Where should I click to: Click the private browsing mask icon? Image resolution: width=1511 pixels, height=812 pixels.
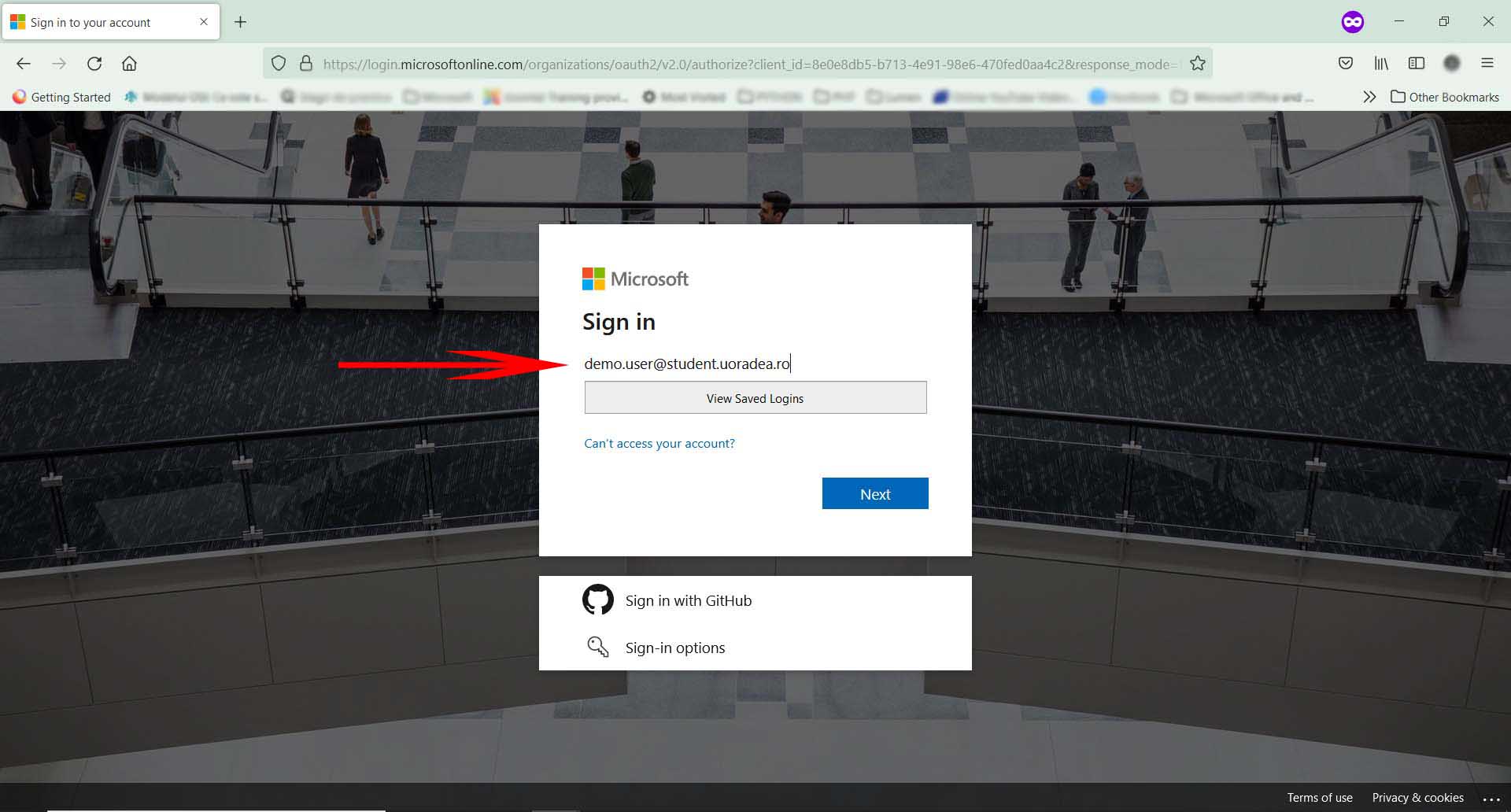pos(1352,22)
